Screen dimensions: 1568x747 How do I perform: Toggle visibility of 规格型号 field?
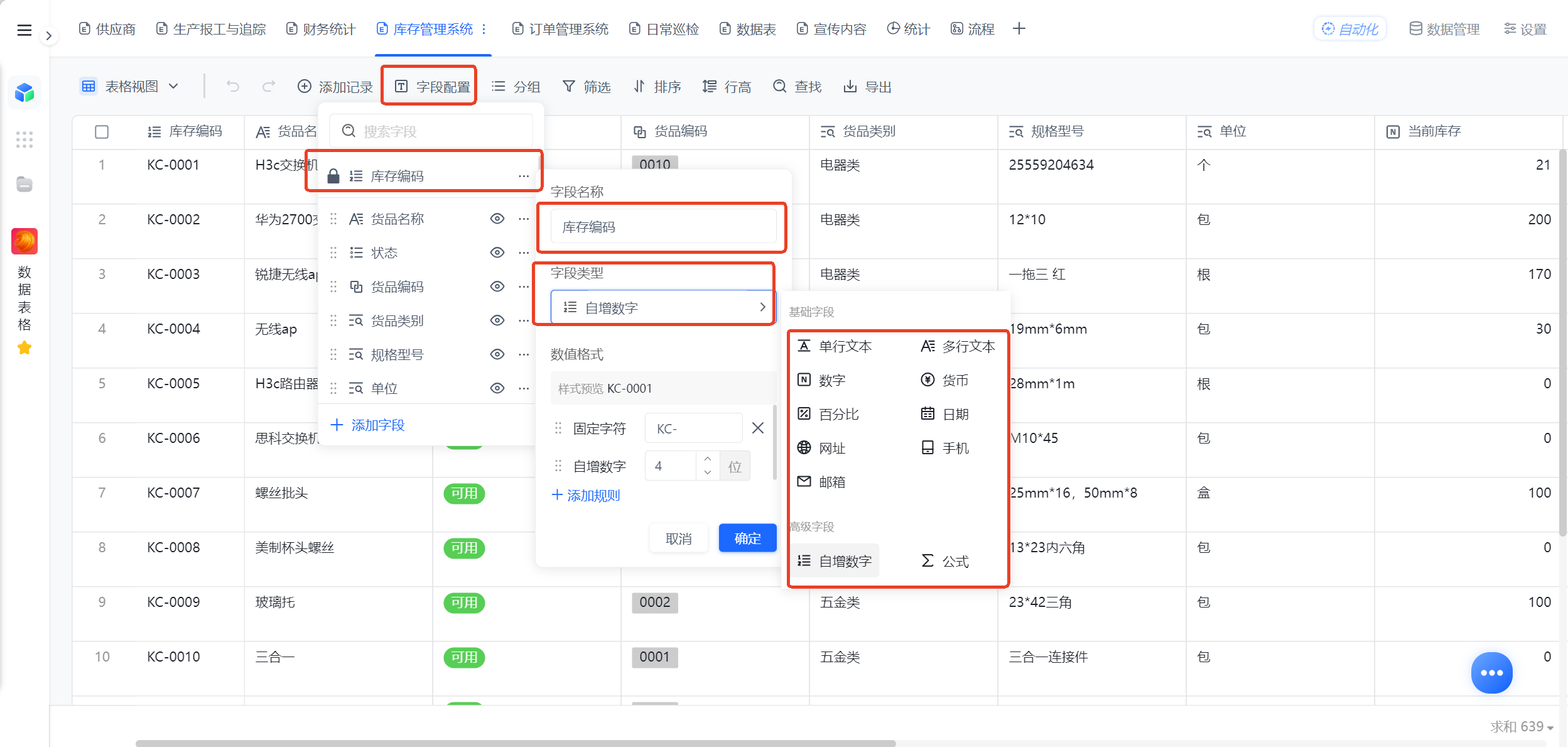pos(497,354)
